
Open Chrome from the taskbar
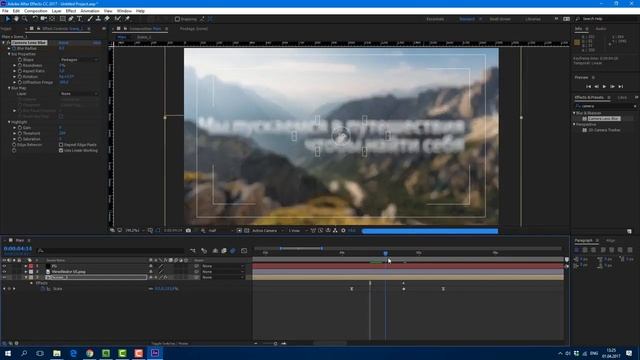(x=89, y=353)
